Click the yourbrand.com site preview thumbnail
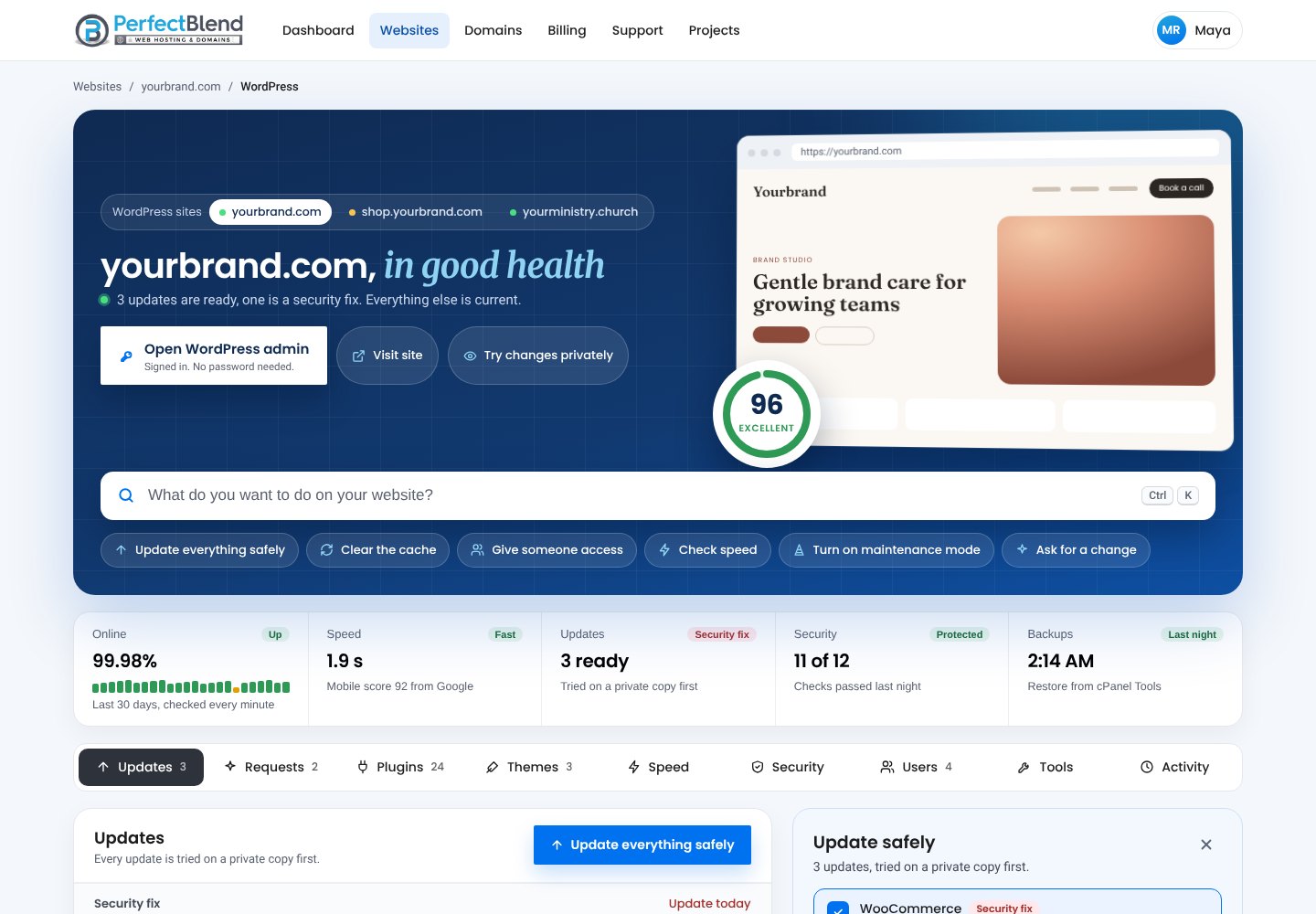The height and width of the screenshot is (914, 1316). (984, 291)
